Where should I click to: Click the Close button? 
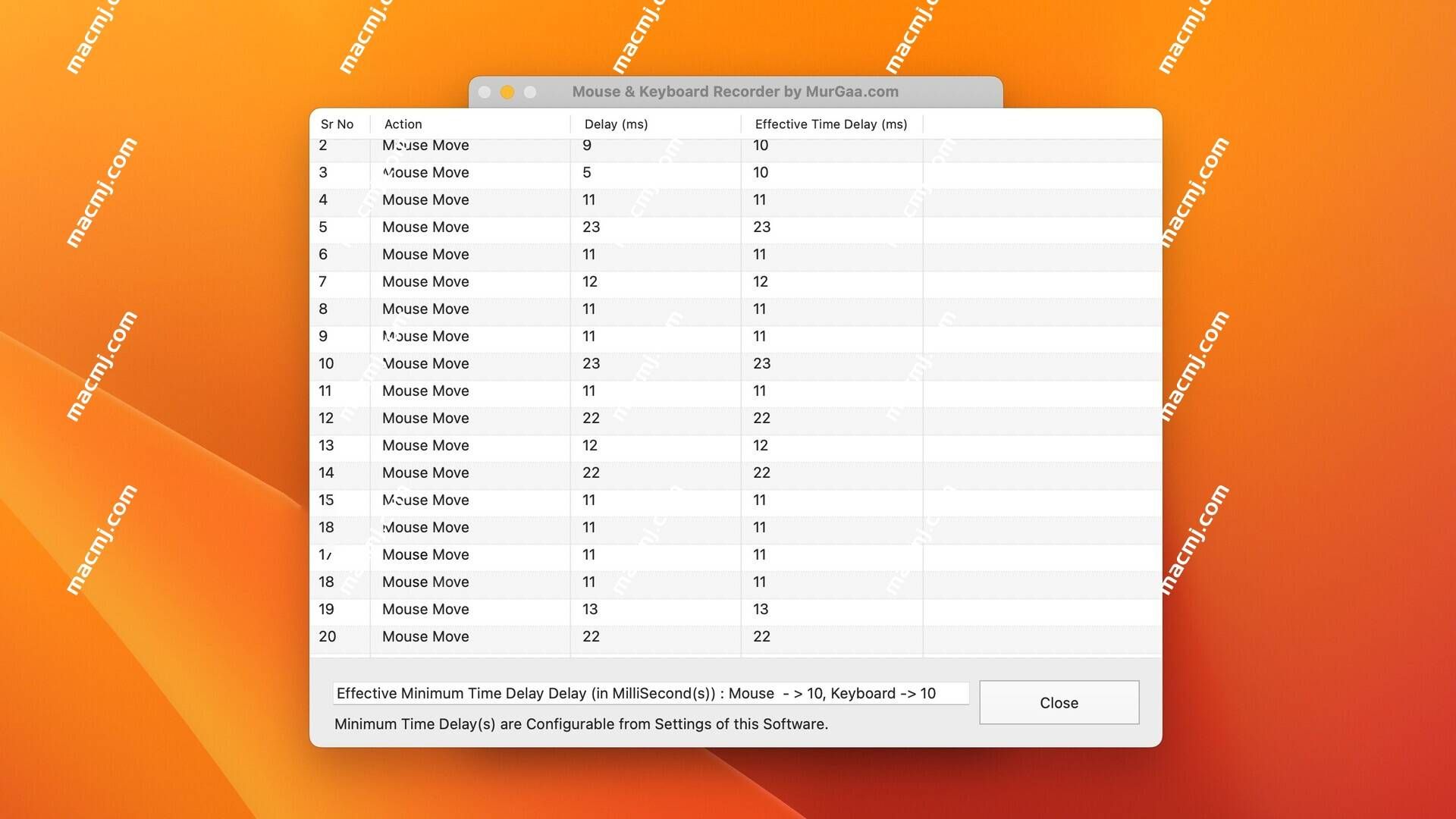point(1059,702)
